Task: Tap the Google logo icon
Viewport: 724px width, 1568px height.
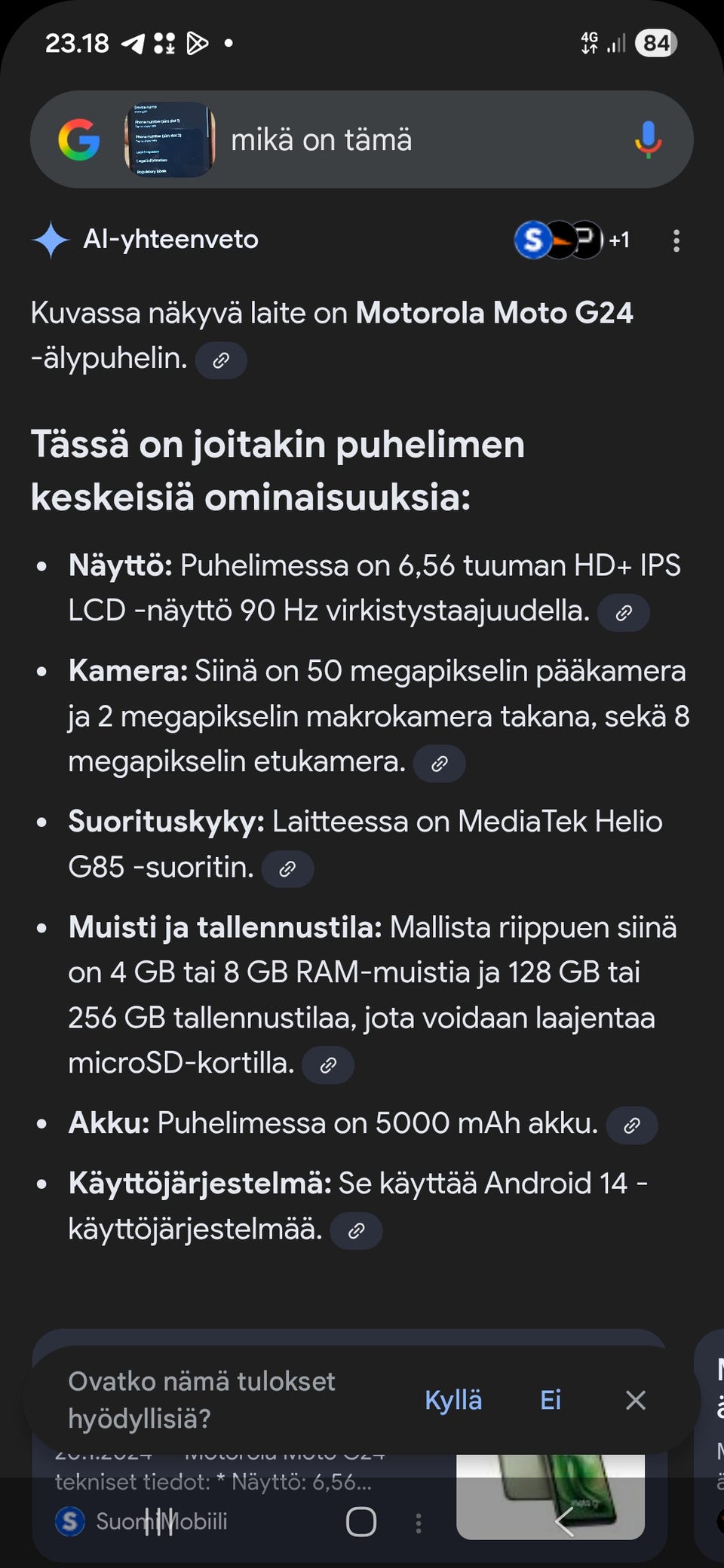Action: tap(79, 139)
